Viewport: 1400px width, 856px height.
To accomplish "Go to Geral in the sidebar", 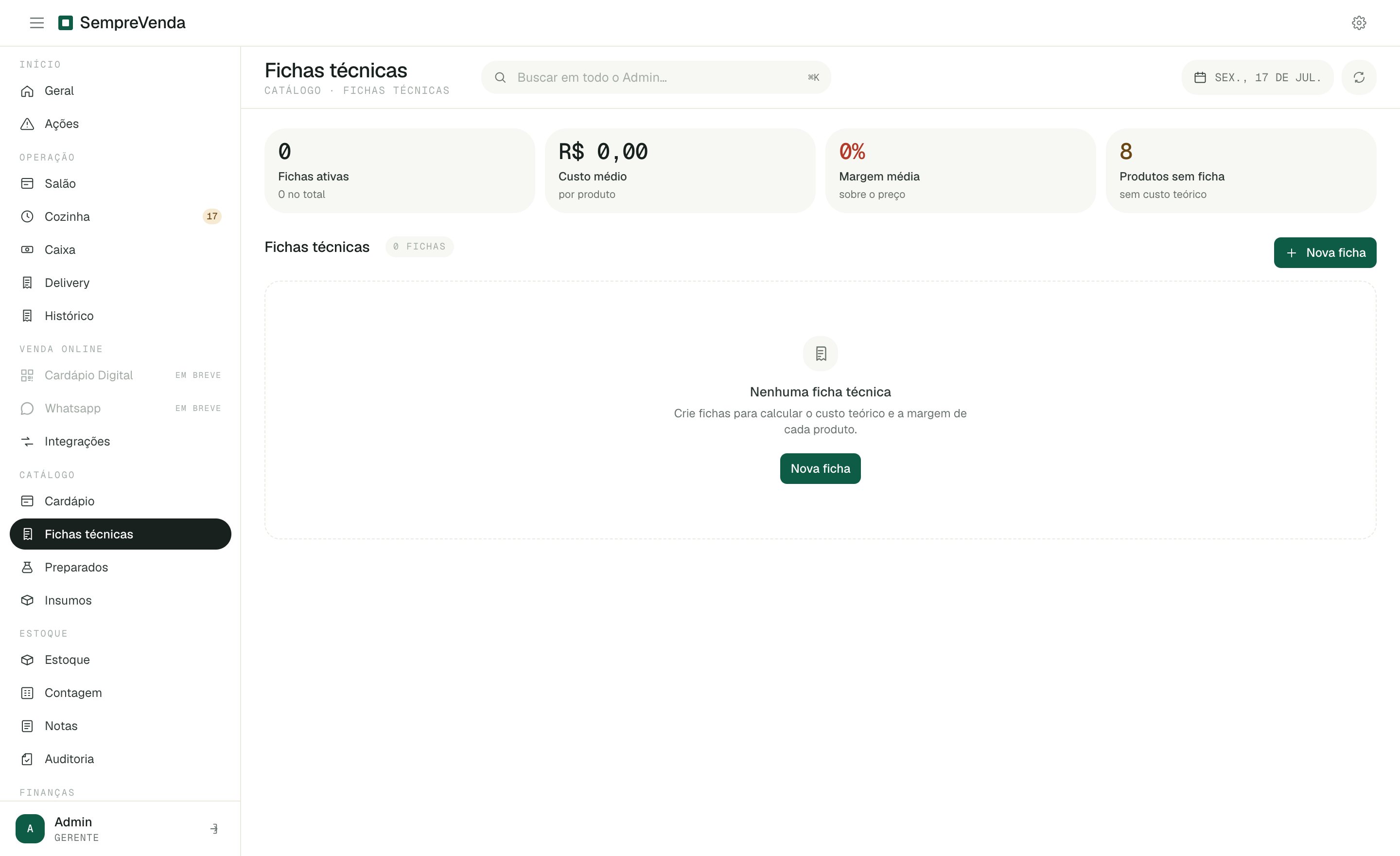I will tap(121, 91).
